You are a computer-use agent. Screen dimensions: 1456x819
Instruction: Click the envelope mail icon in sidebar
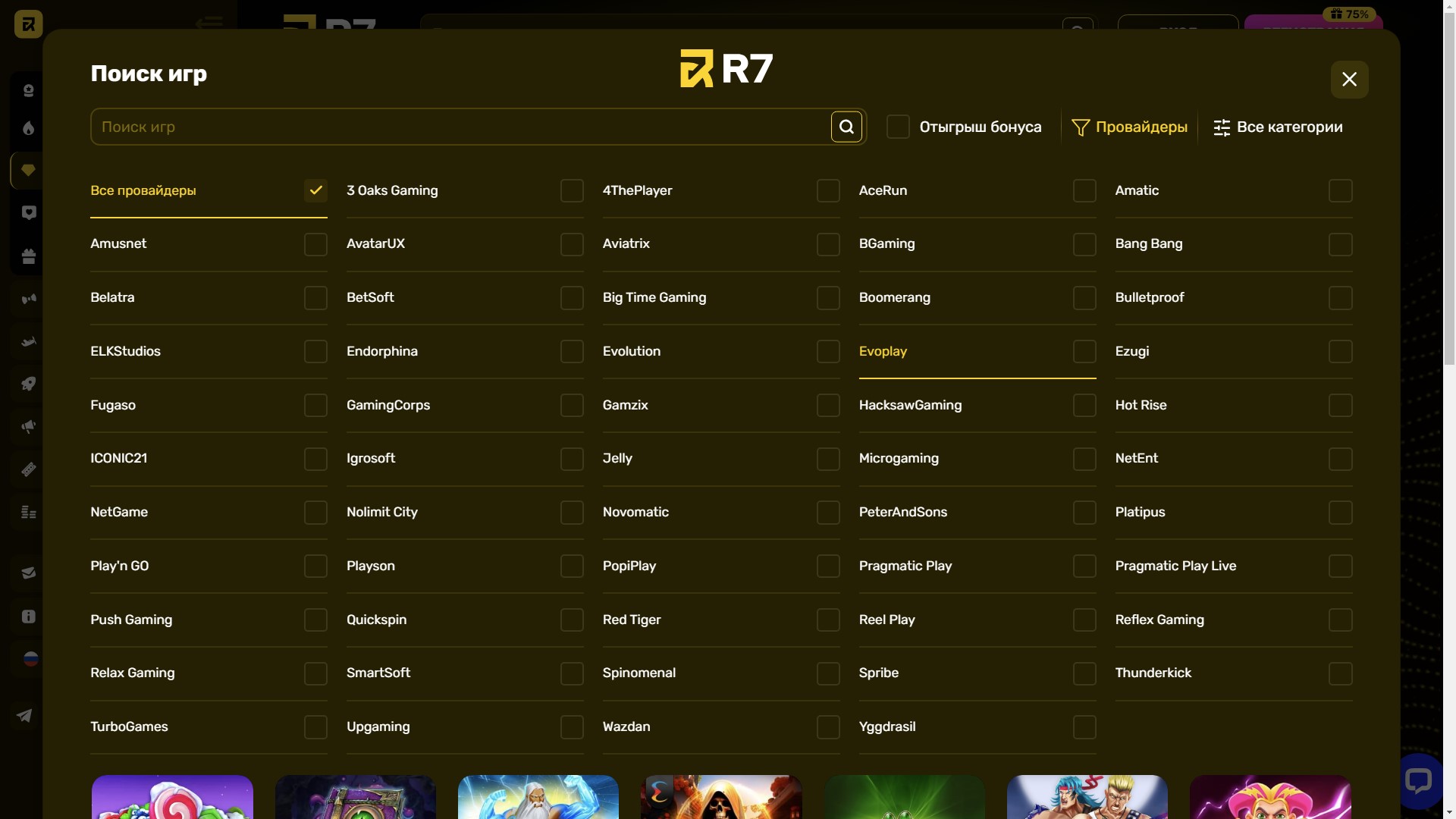tap(28, 573)
